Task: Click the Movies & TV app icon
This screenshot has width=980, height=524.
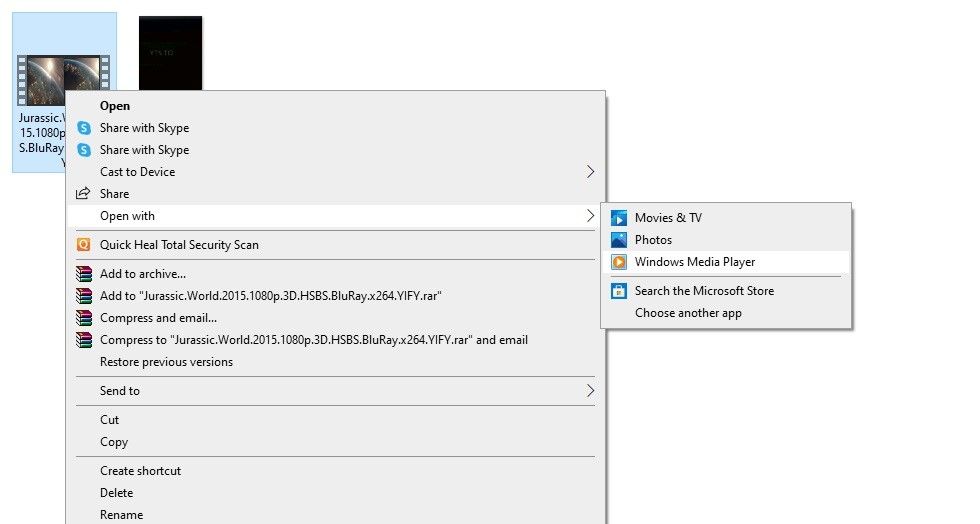Action: [x=619, y=218]
